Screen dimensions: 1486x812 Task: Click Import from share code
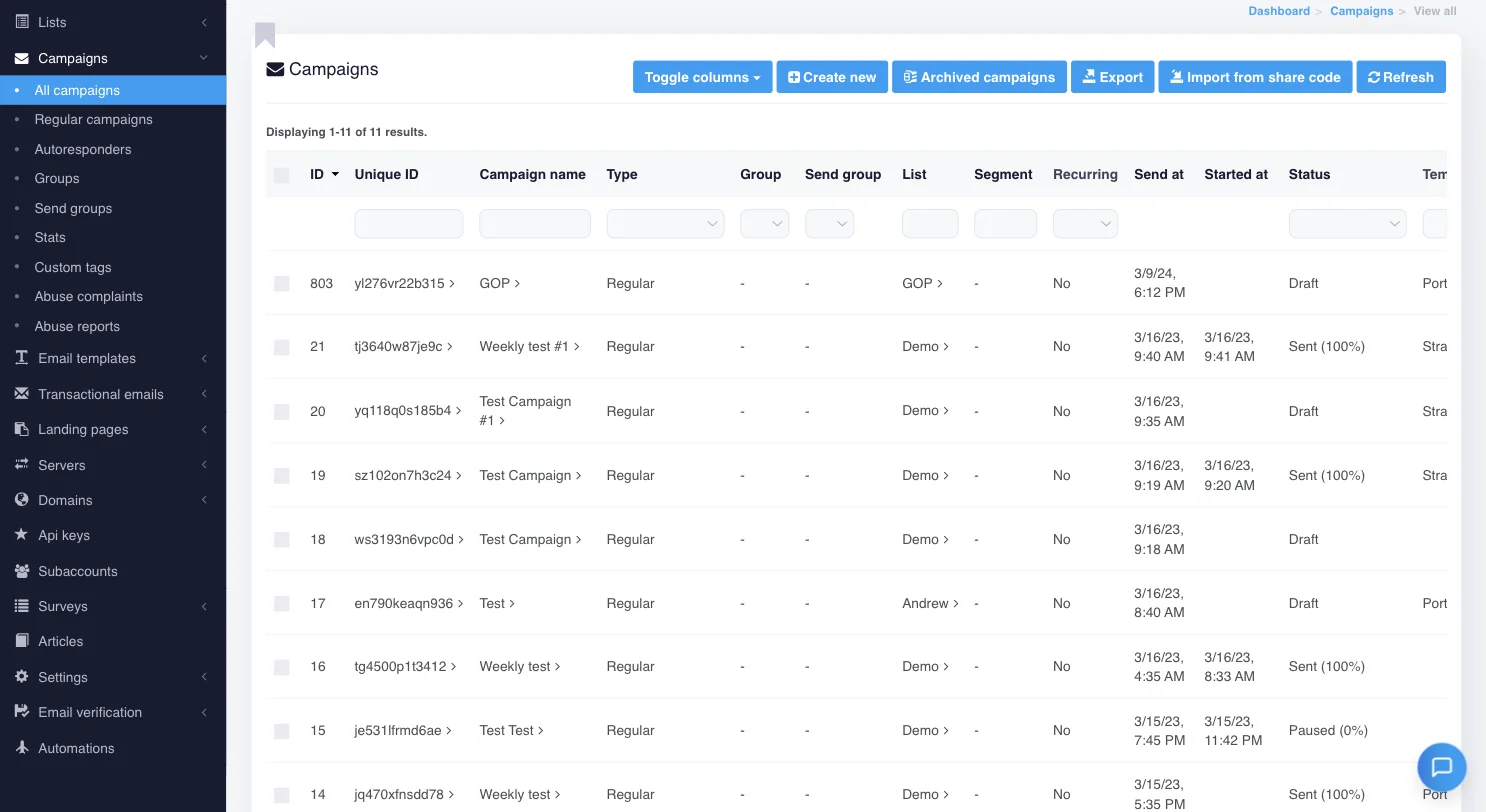1255,77
